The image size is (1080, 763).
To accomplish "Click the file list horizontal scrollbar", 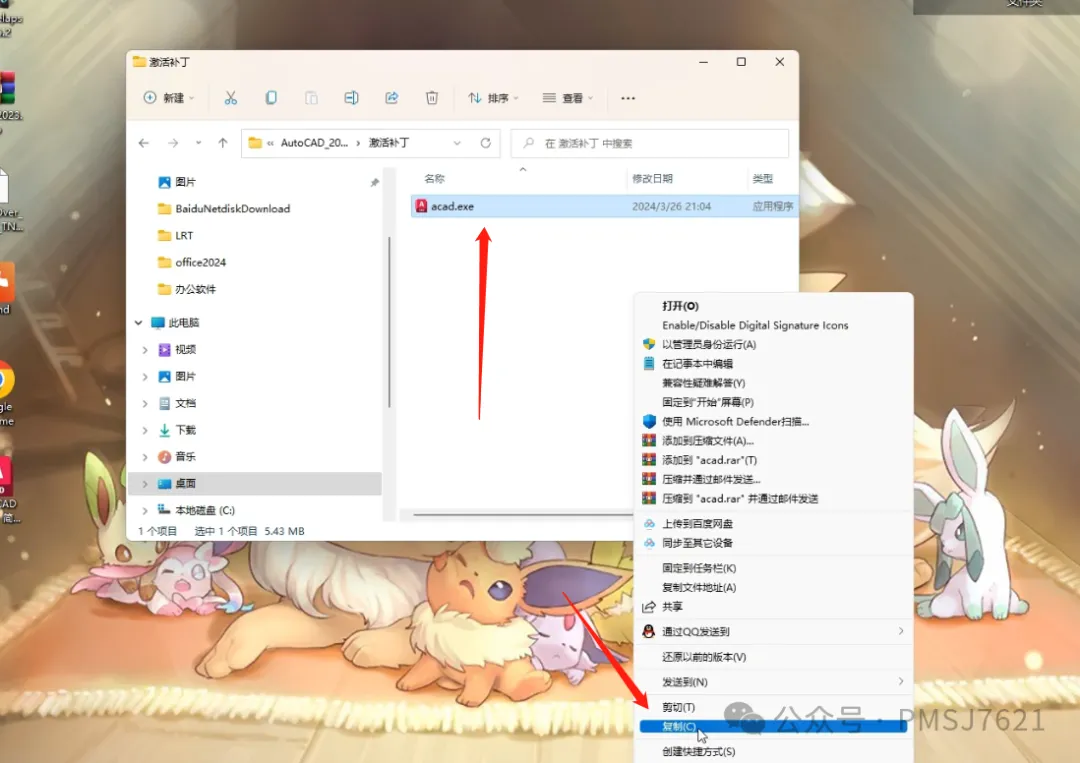I will point(523,514).
